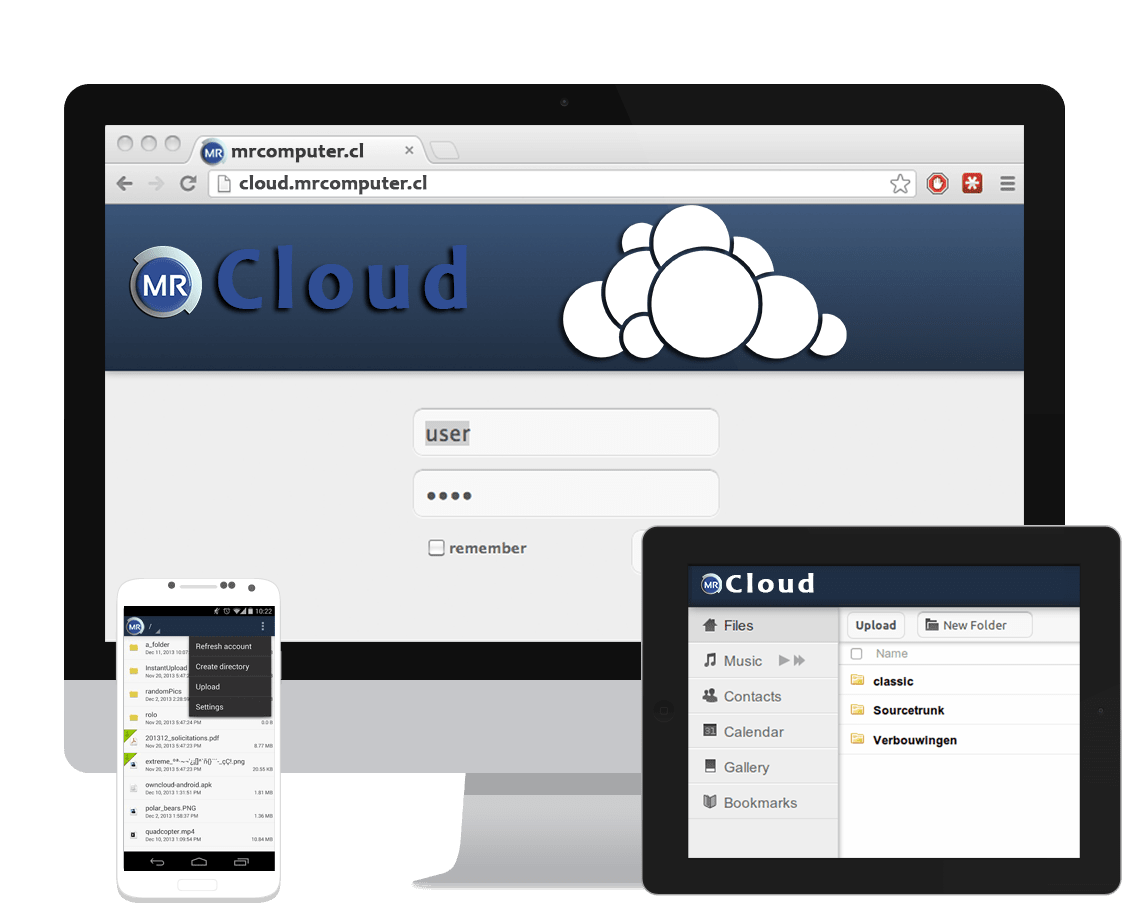Tap the video icon beside quadcopter.mp4
This screenshot has height=923, width=1127.
tap(133, 835)
